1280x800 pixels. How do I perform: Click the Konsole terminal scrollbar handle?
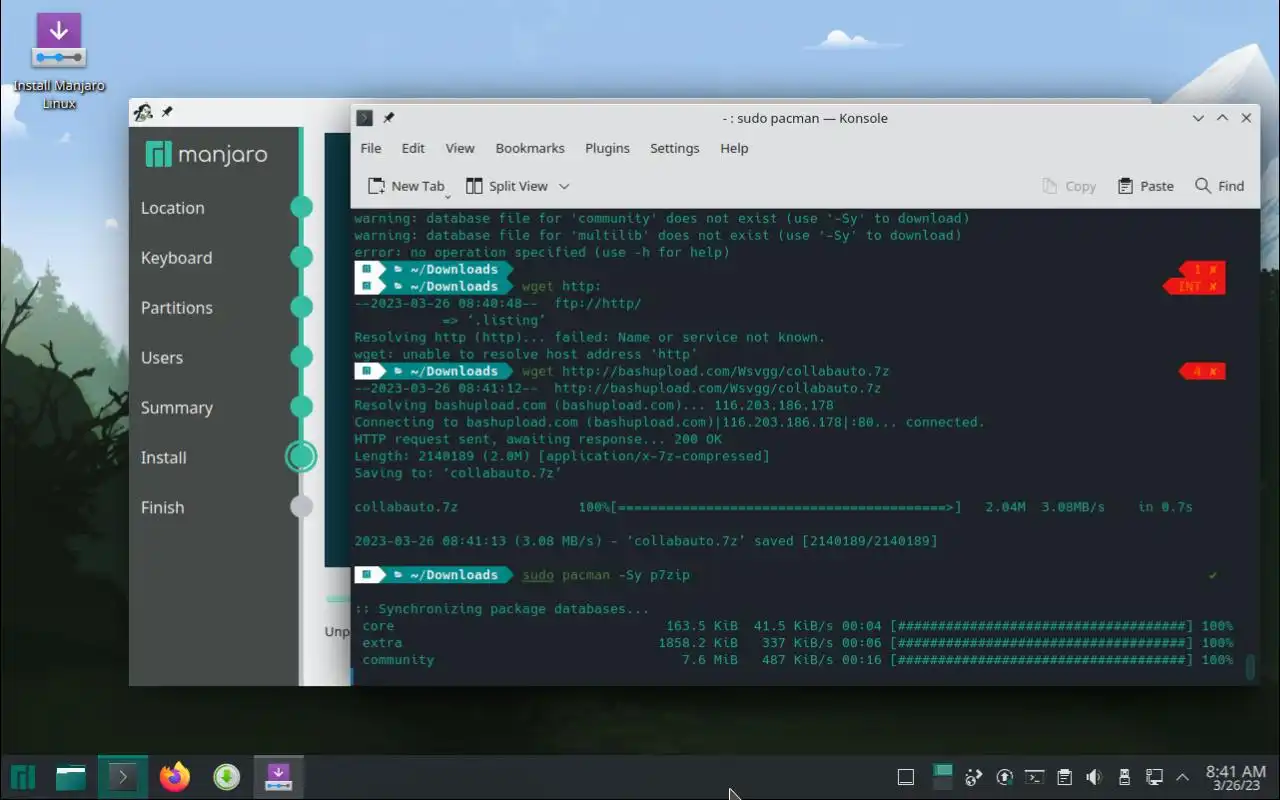click(1250, 666)
